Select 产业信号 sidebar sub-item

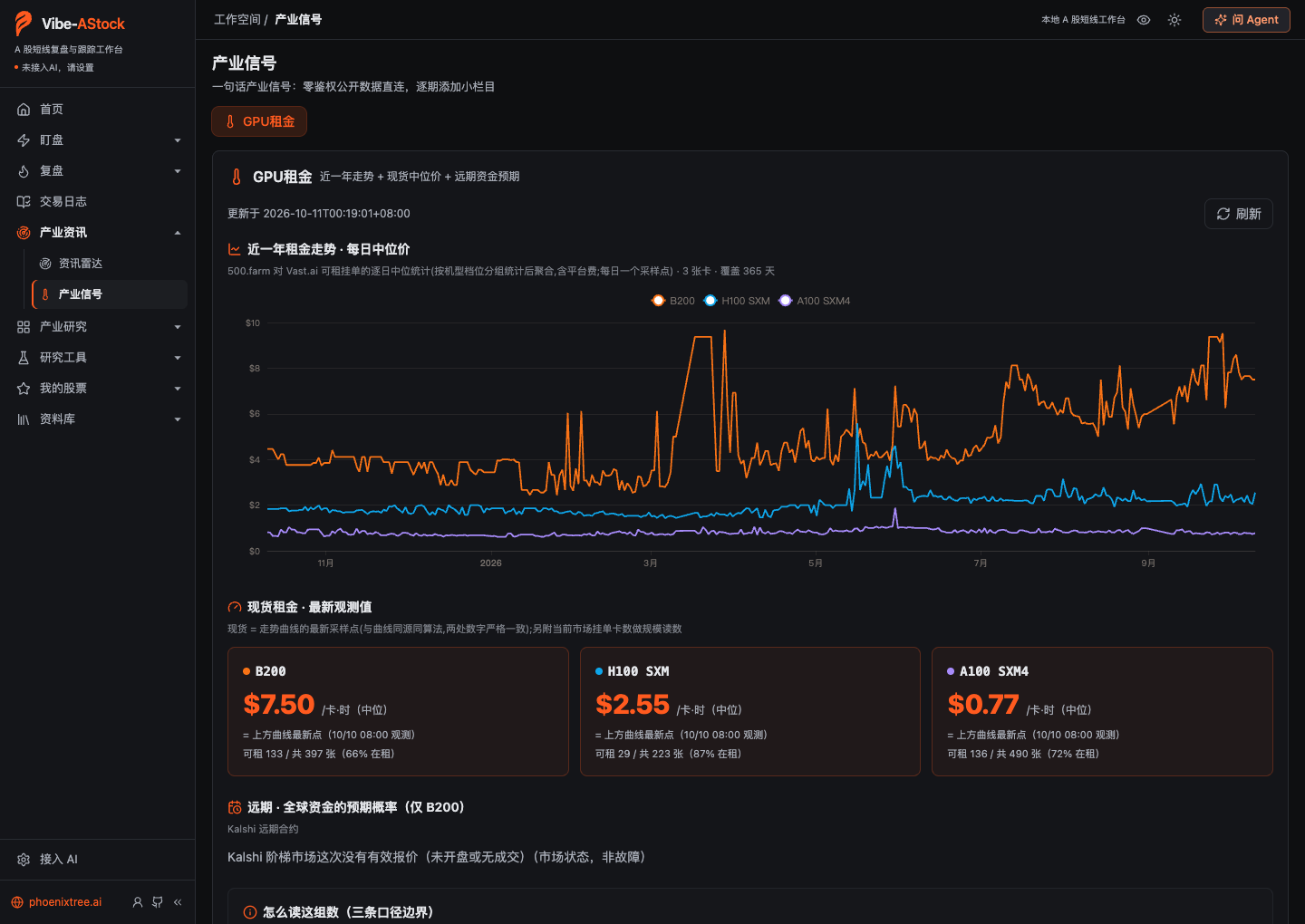click(x=110, y=294)
